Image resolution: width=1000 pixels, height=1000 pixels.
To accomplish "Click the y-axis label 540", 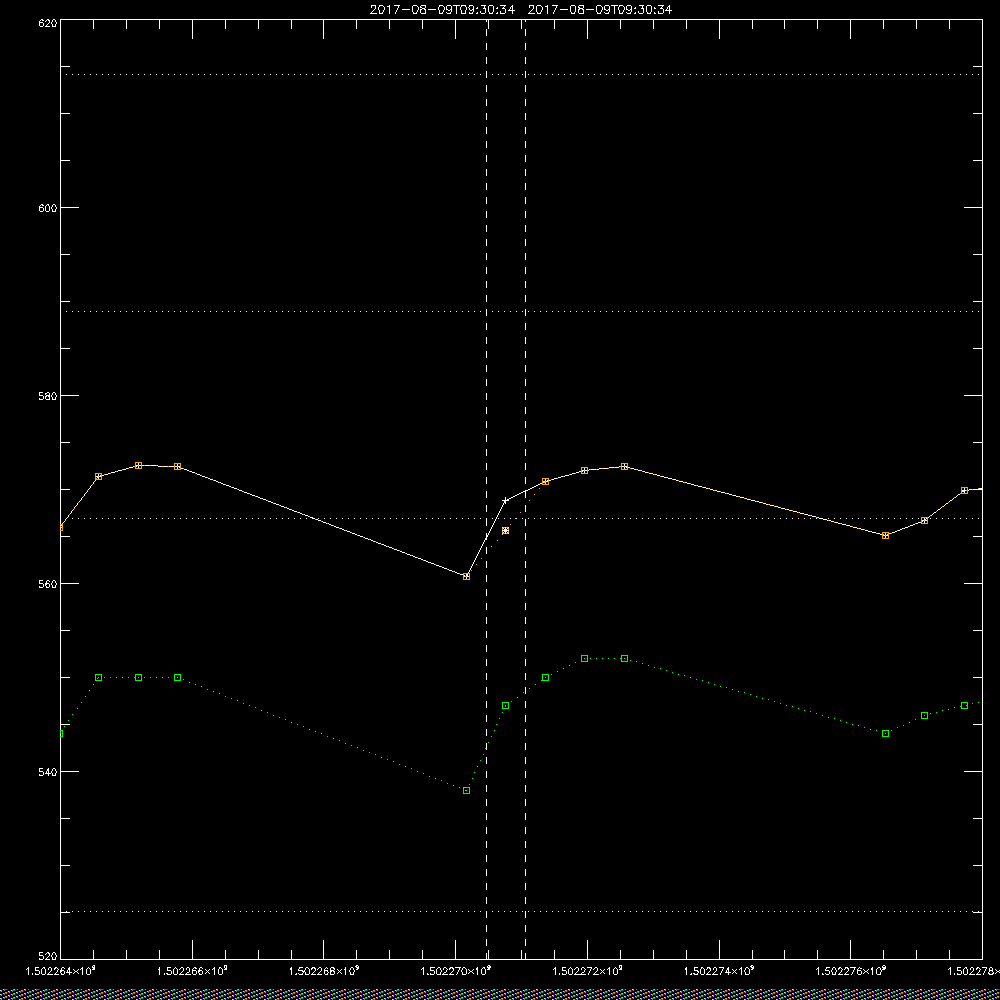I will click(x=48, y=772).
